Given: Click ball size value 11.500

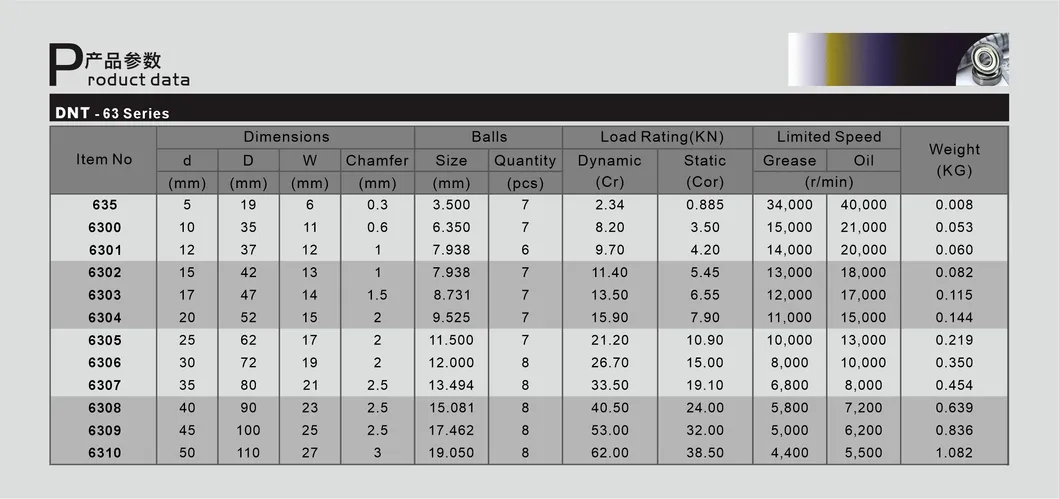Looking at the screenshot, I should click(452, 340).
